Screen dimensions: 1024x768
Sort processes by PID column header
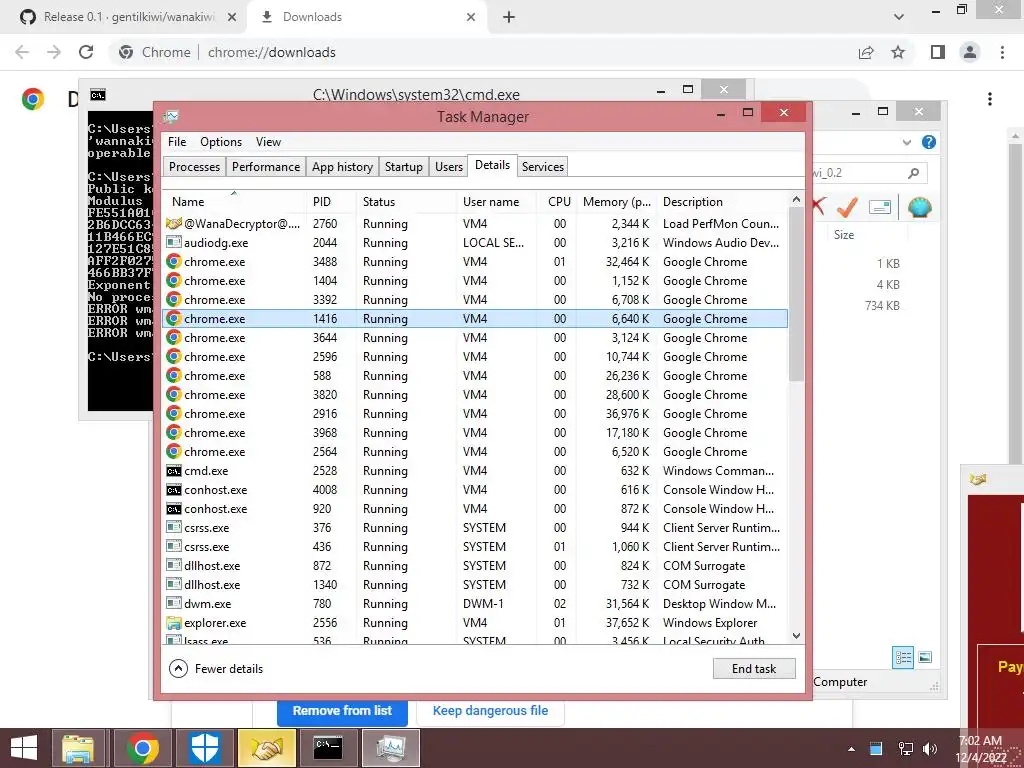[x=331, y=202]
